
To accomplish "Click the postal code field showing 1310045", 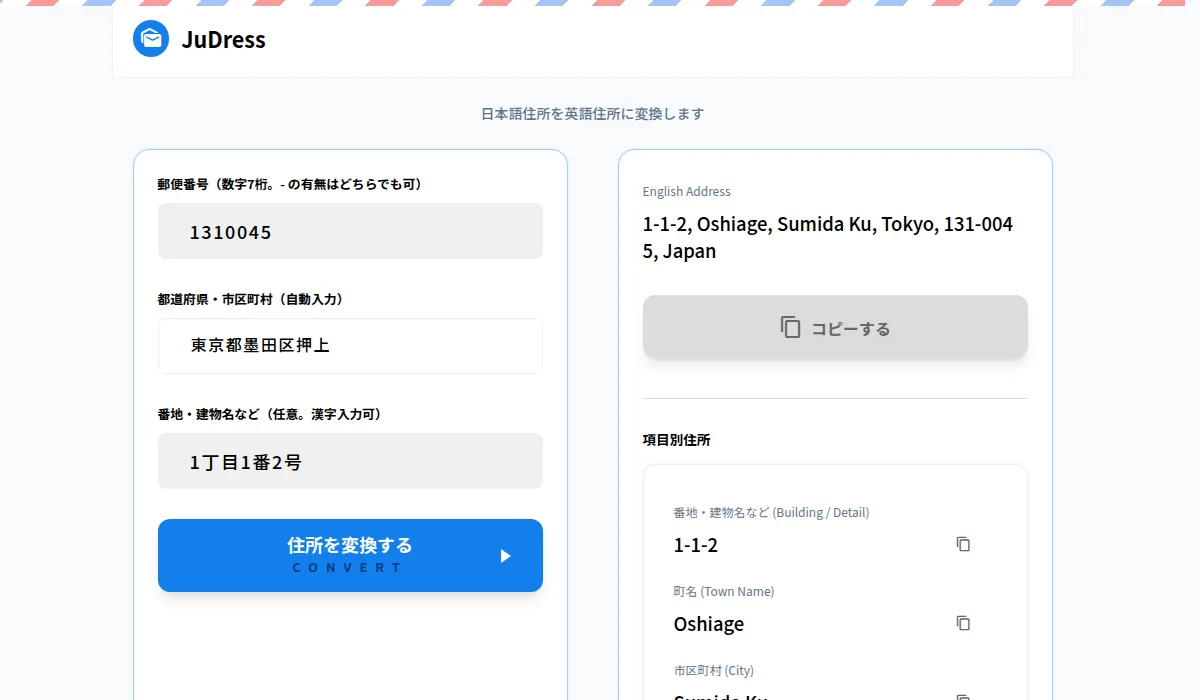I will [350, 231].
